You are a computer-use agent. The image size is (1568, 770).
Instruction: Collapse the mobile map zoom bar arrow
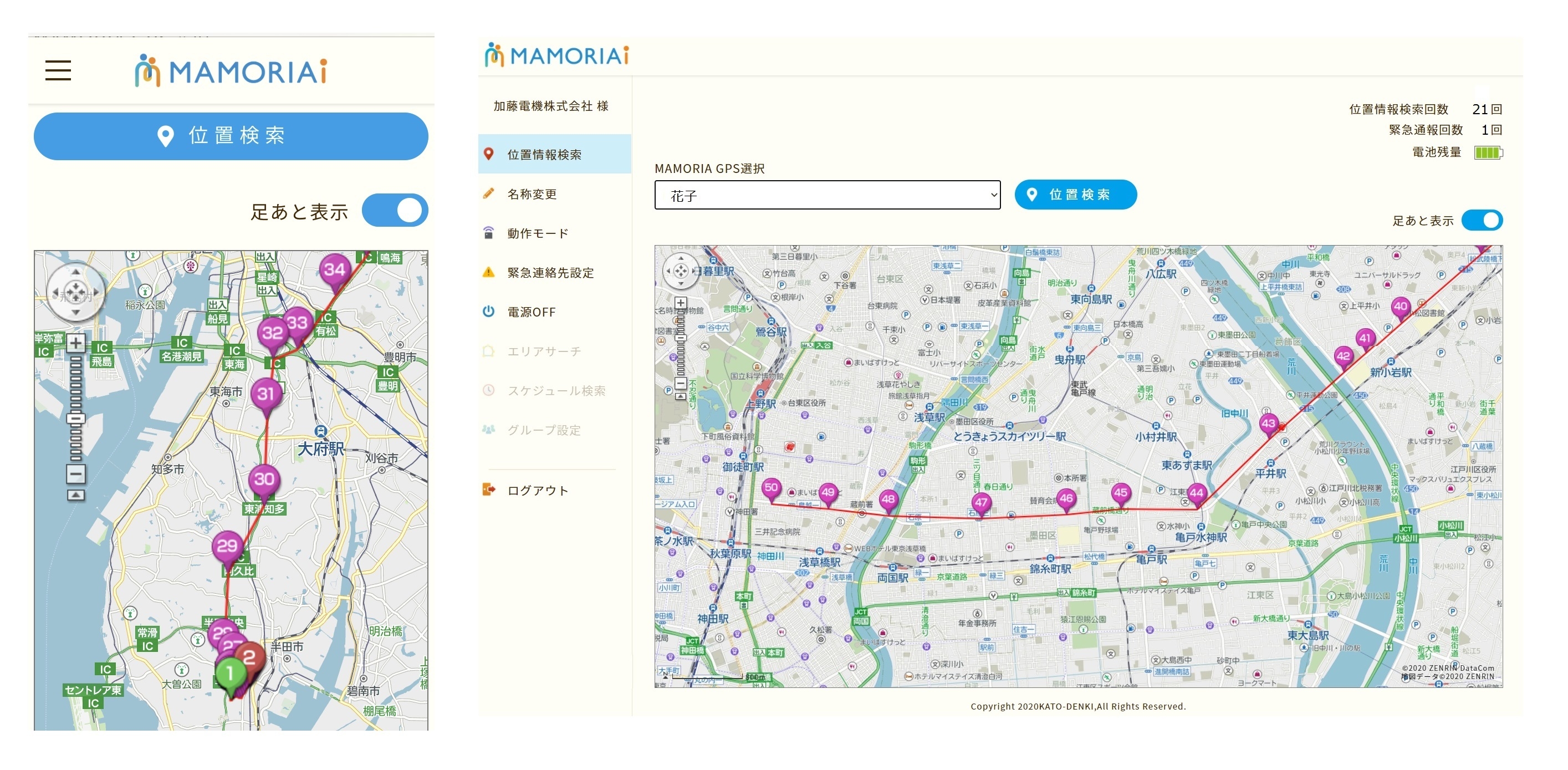75,496
